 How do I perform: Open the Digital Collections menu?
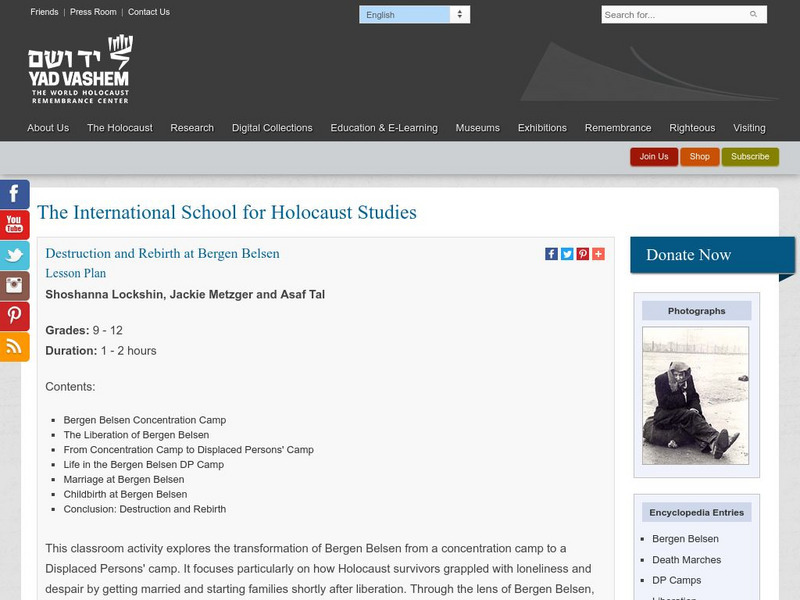272,128
